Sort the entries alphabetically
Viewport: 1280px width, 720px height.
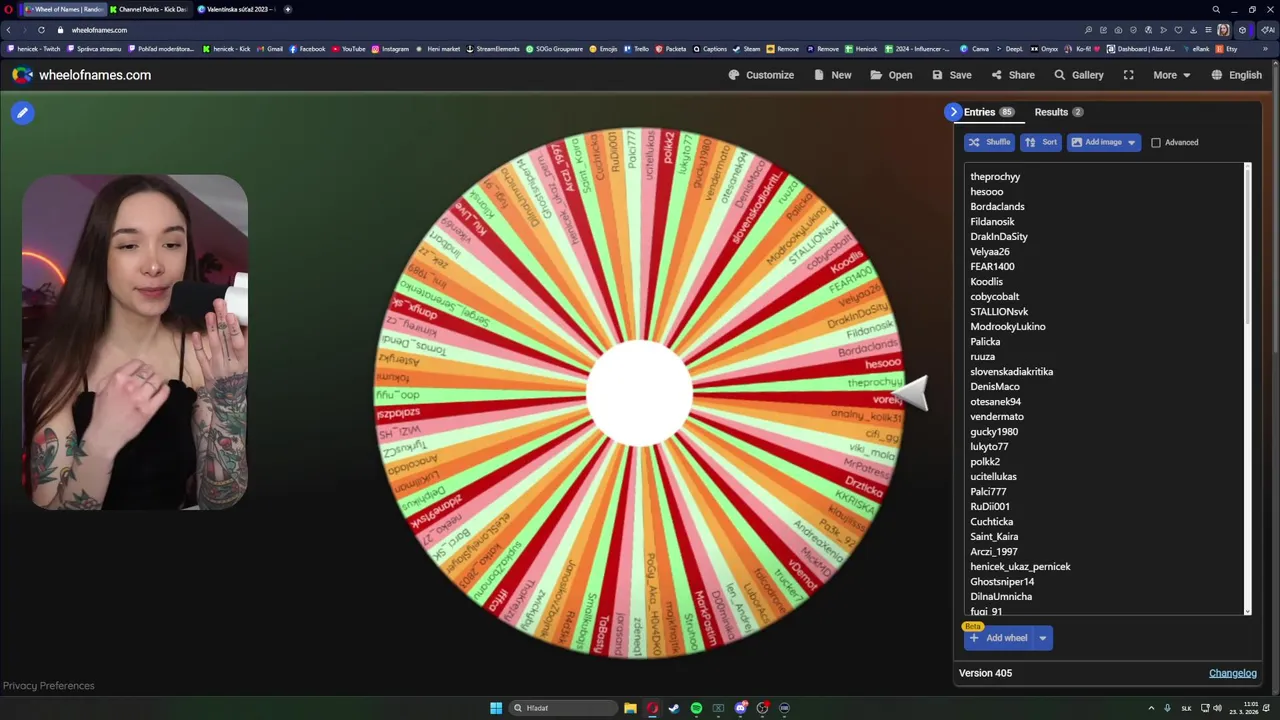tap(1041, 143)
